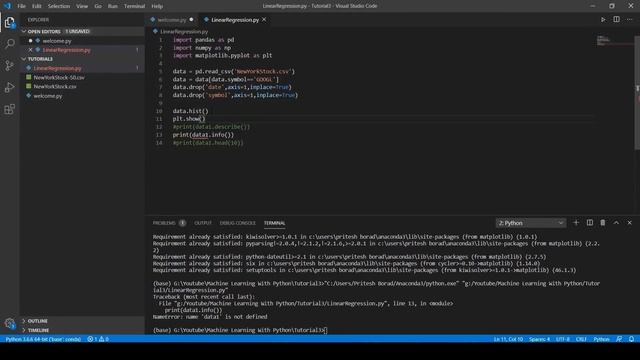
Task: Run Python file with play icon
Action: coord(603,20)
